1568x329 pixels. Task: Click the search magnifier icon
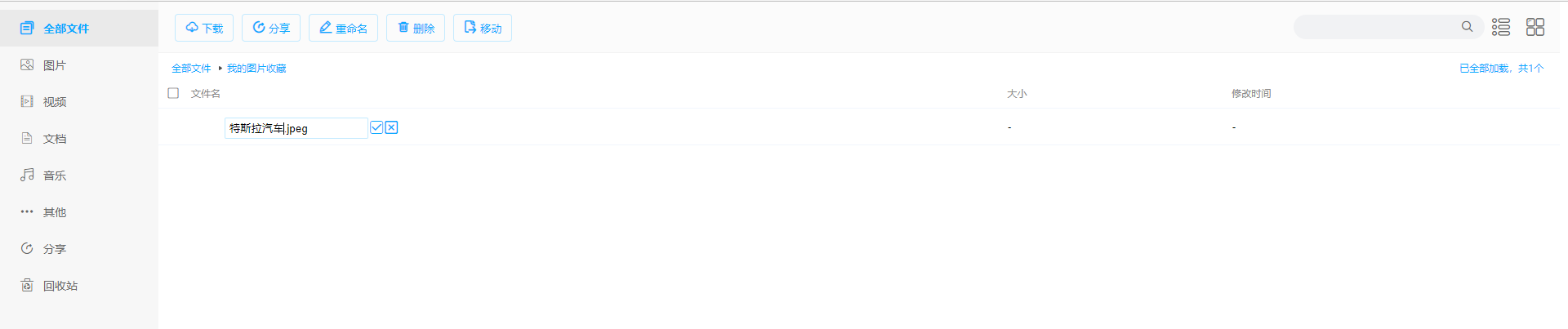click(1467, 27)
